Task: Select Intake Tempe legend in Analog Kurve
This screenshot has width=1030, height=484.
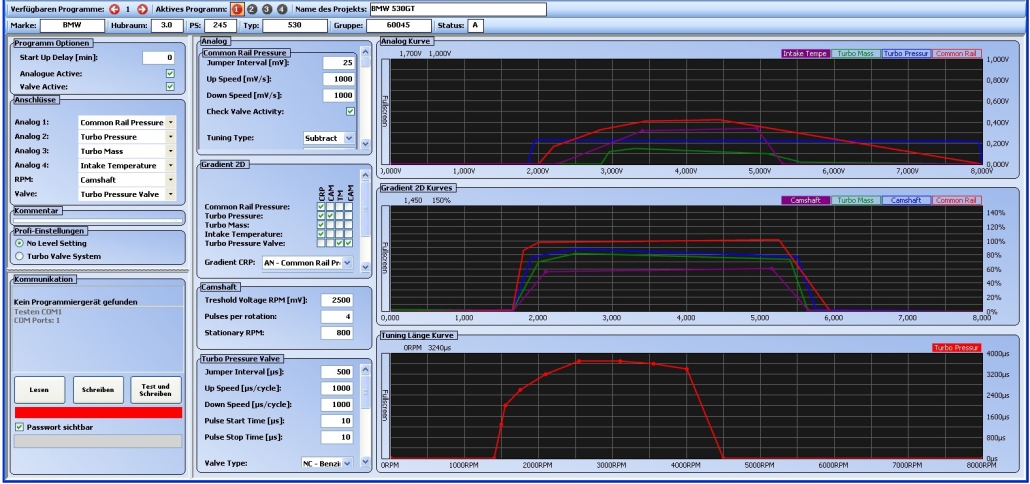Action: 805,53
